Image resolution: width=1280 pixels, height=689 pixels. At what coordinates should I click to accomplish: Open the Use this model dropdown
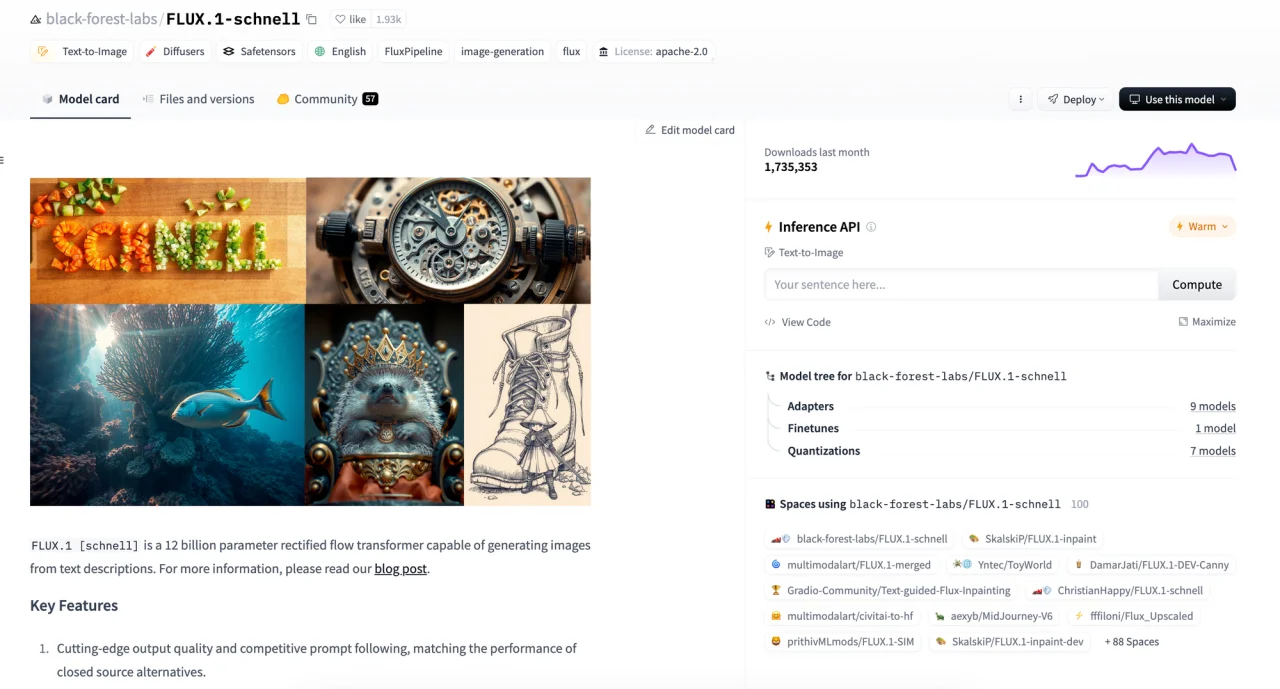[x=1177, y=99]
